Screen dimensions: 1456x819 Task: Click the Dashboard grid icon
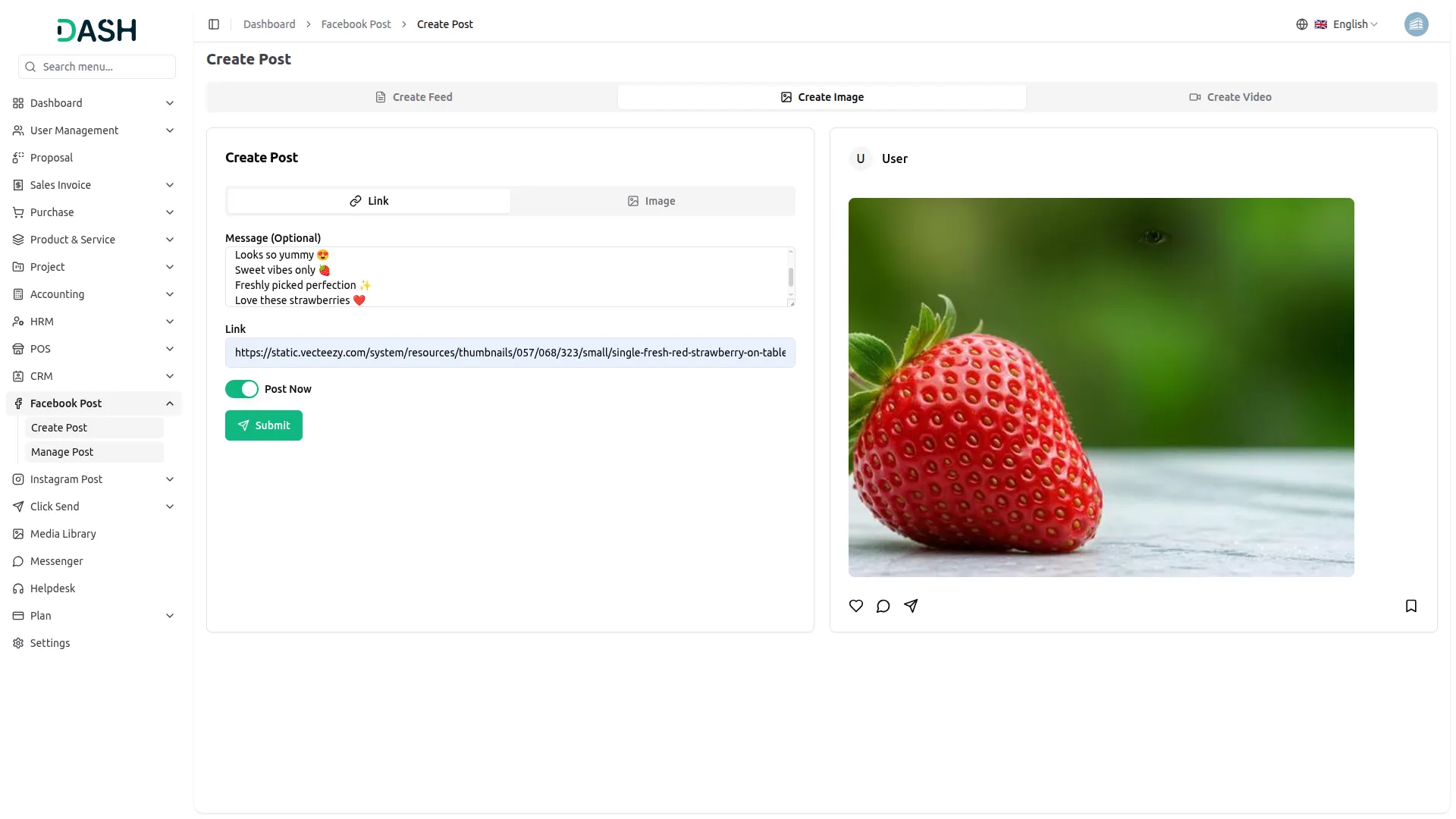pos(18,103)
